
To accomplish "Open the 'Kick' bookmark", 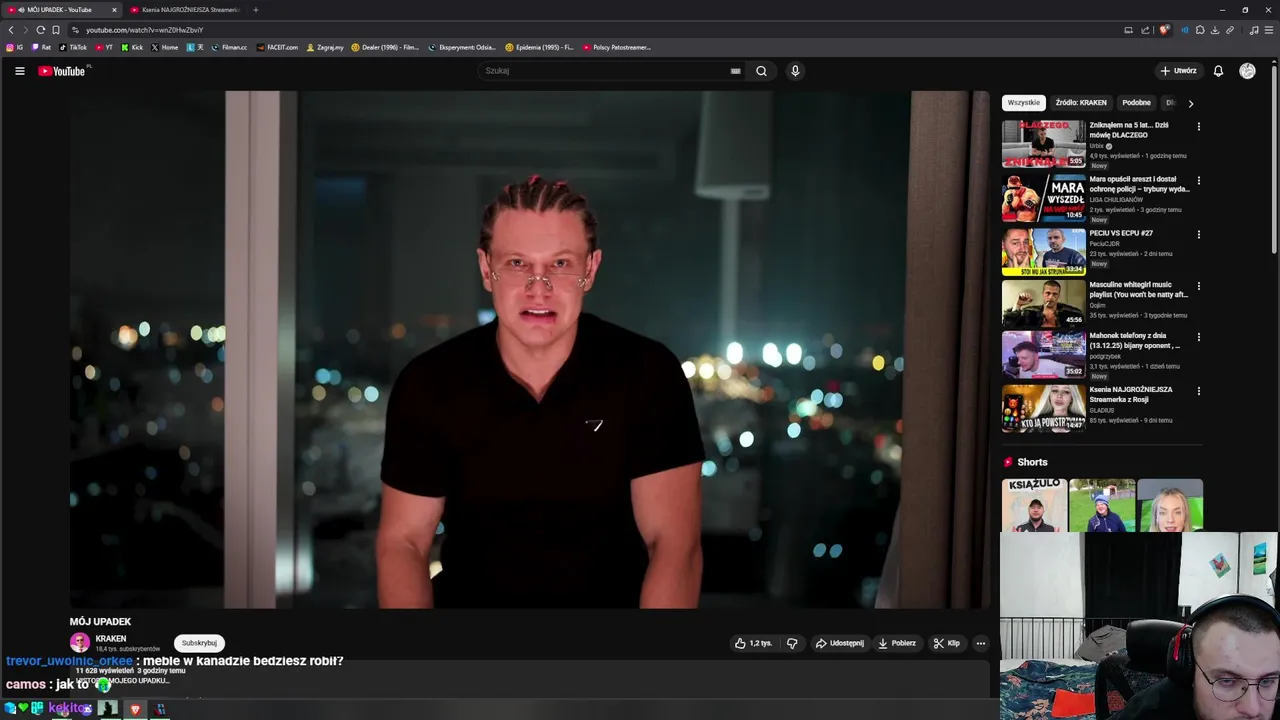I will point(132,47).
